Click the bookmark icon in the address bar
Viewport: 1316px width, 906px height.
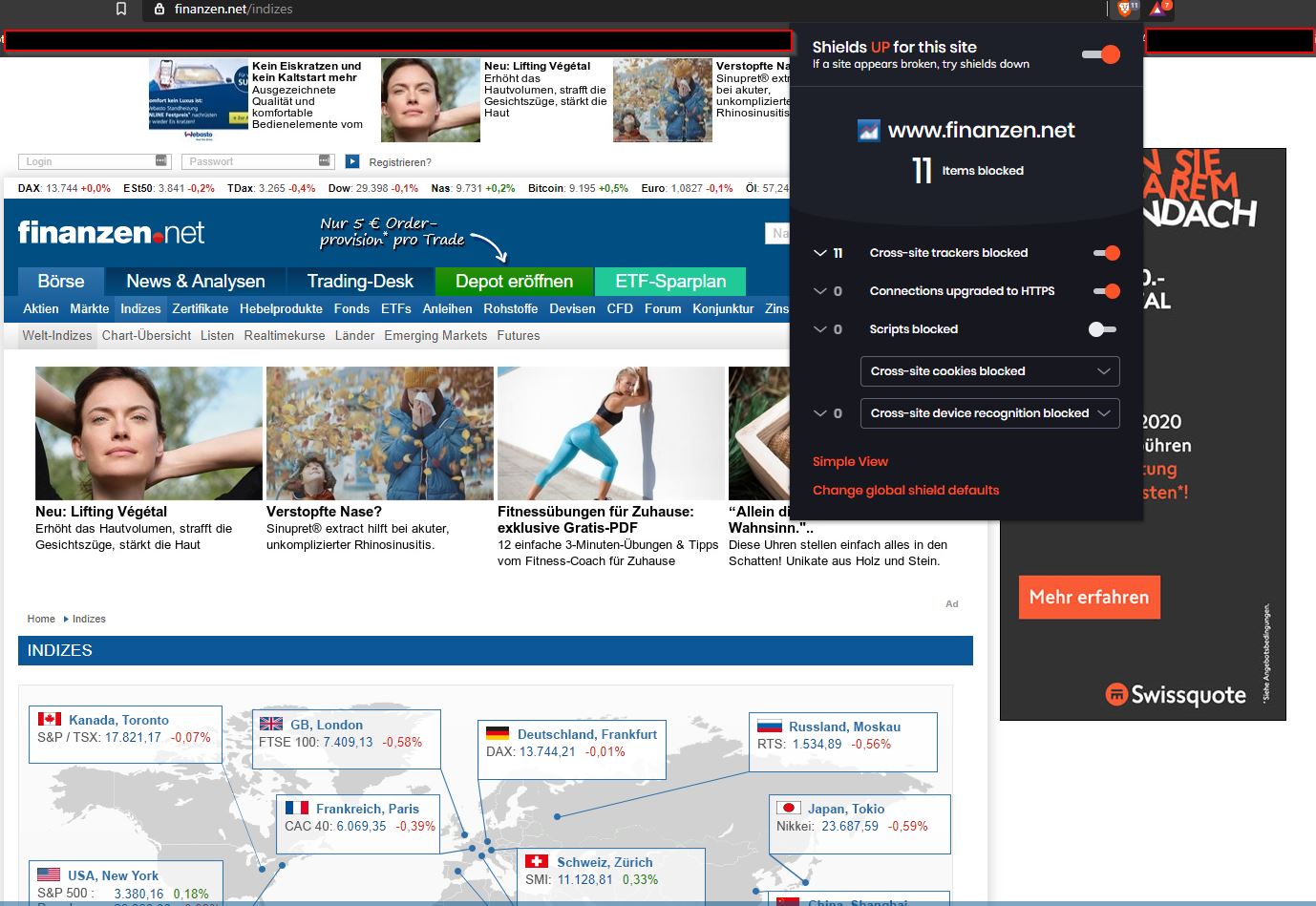121,9
